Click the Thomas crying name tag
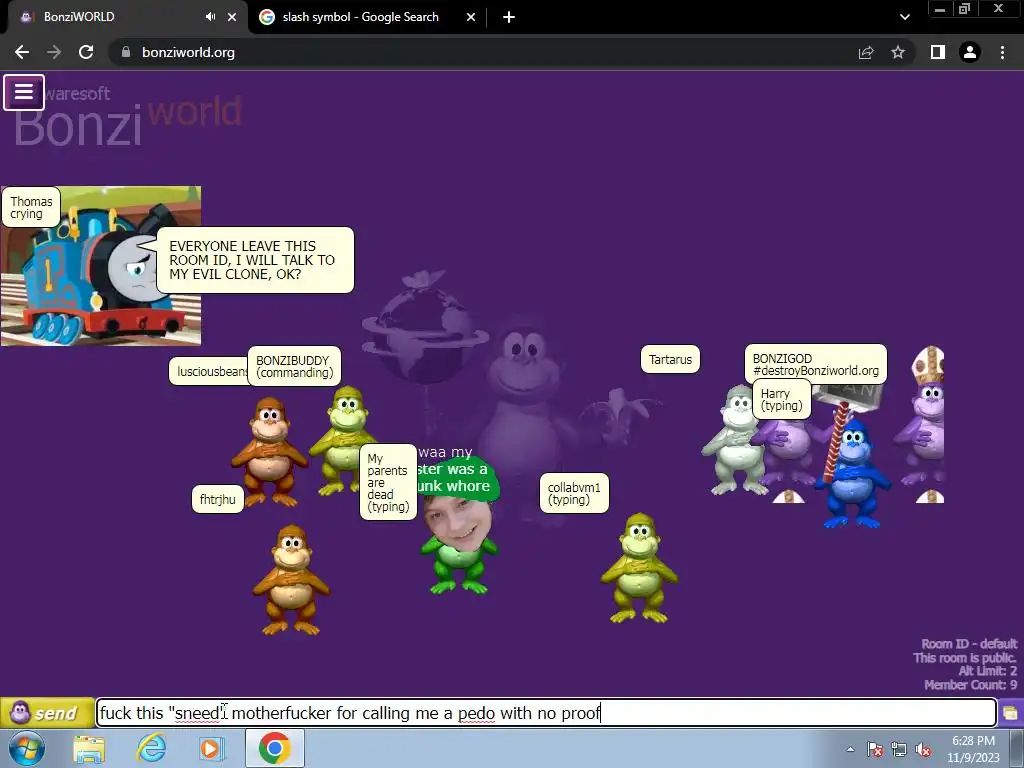 point(31,207)
